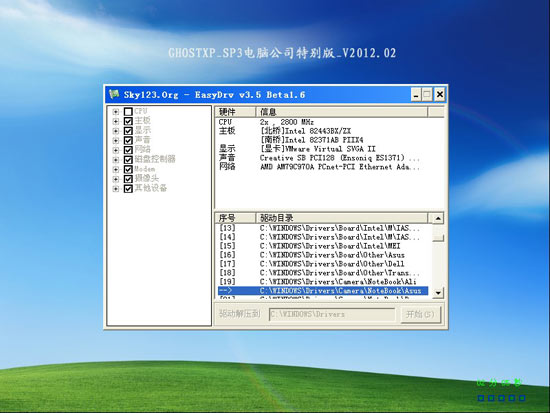Expand the 声音 tree node
Screen dimensions: 550x413
pos(115,141)
